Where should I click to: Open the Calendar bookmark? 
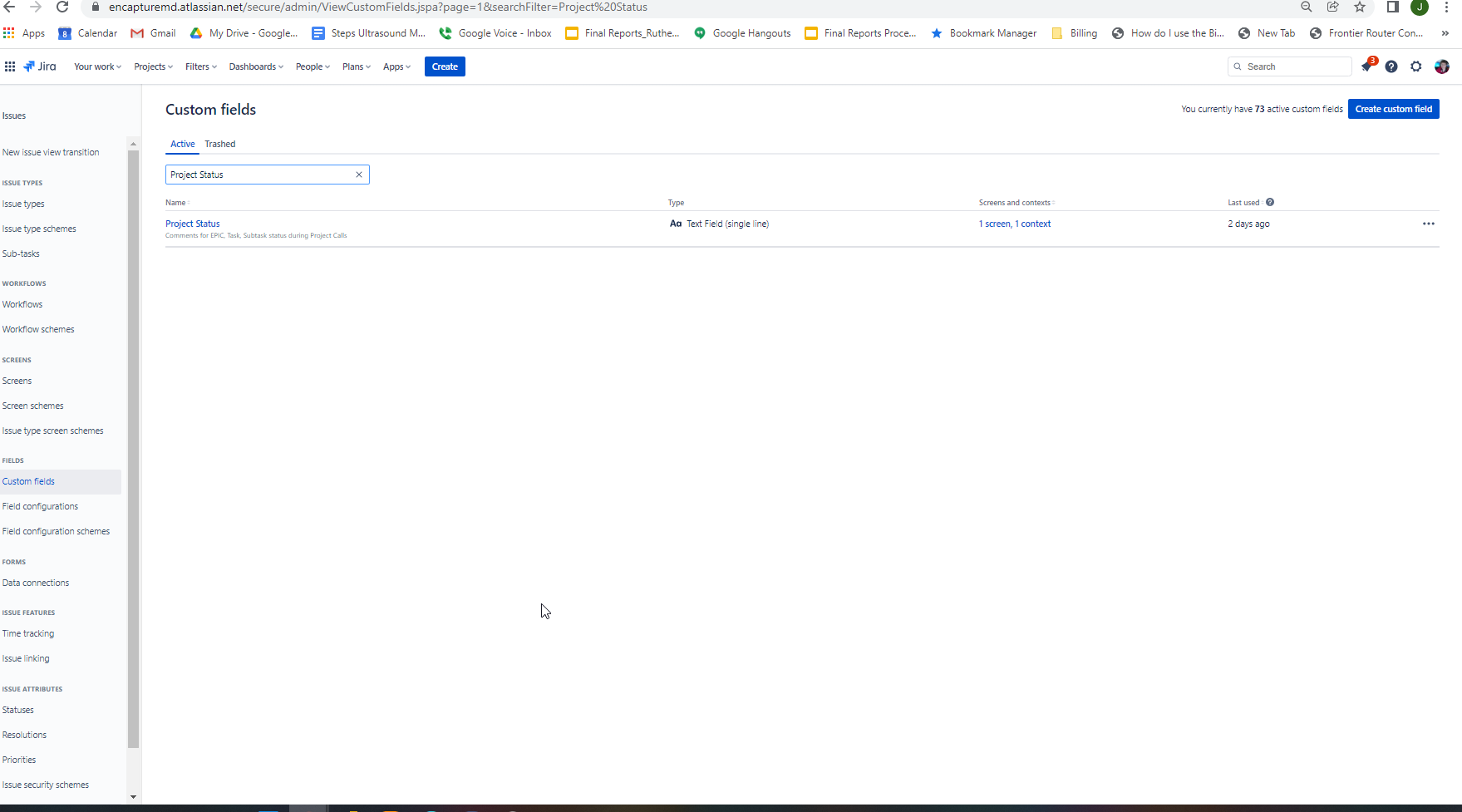click(x=87, y=33)
